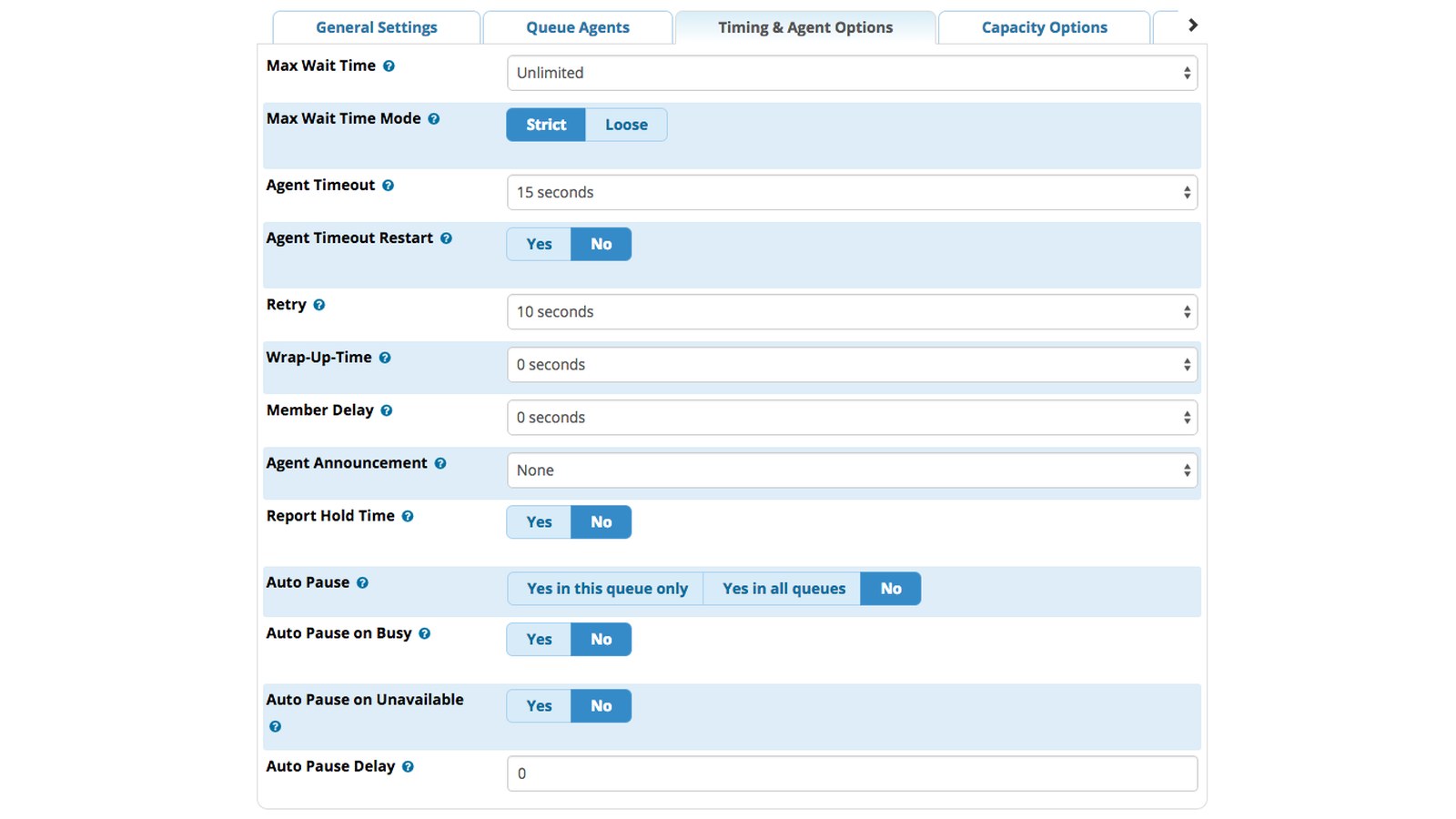Open Agent Announcement help icon
Viewport: 1456px width, 819px height.
440,463
